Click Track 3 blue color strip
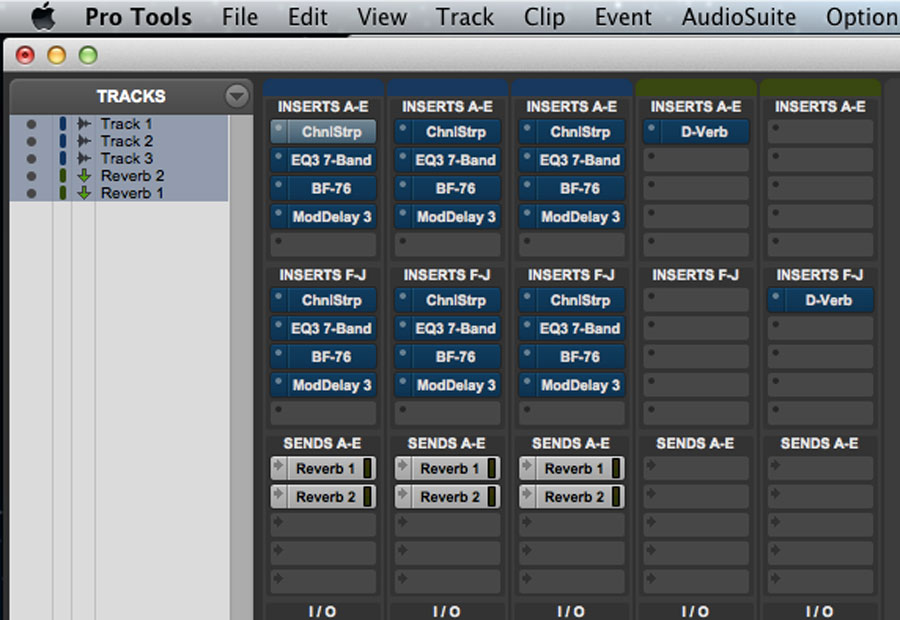This screenshot has width=900, height=620. pos(63,158)
